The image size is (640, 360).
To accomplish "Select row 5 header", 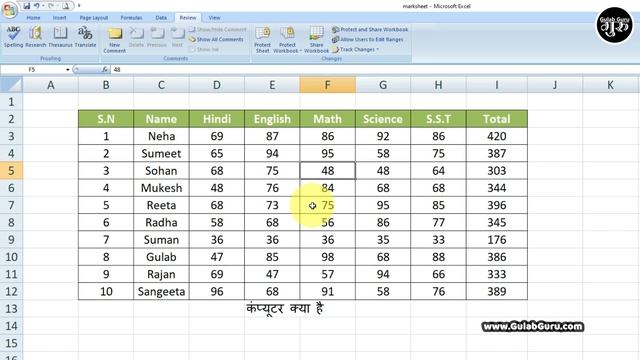I will click(11, 171).
